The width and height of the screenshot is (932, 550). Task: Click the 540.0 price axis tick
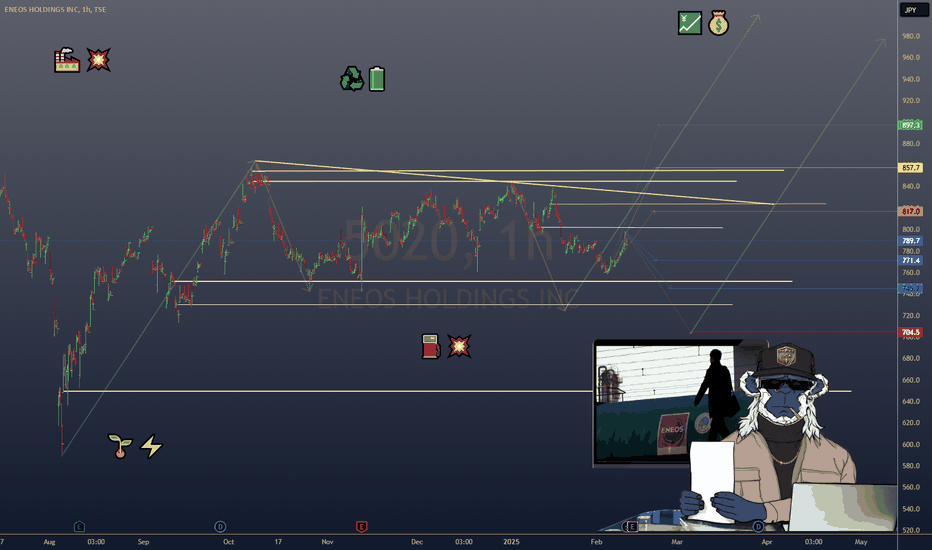coord(911,509)
